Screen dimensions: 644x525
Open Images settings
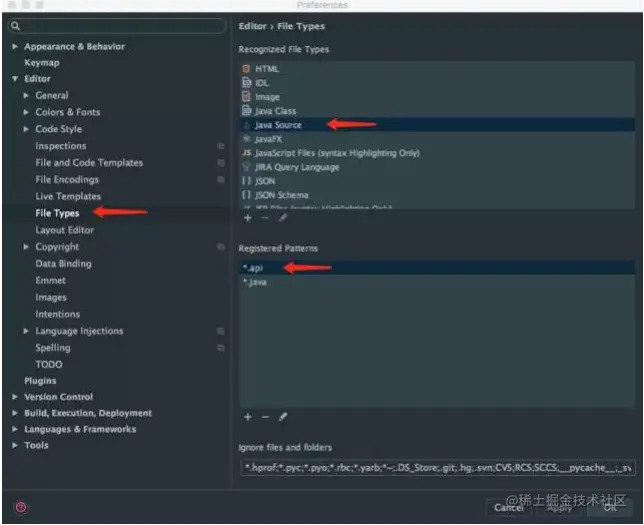51,297
